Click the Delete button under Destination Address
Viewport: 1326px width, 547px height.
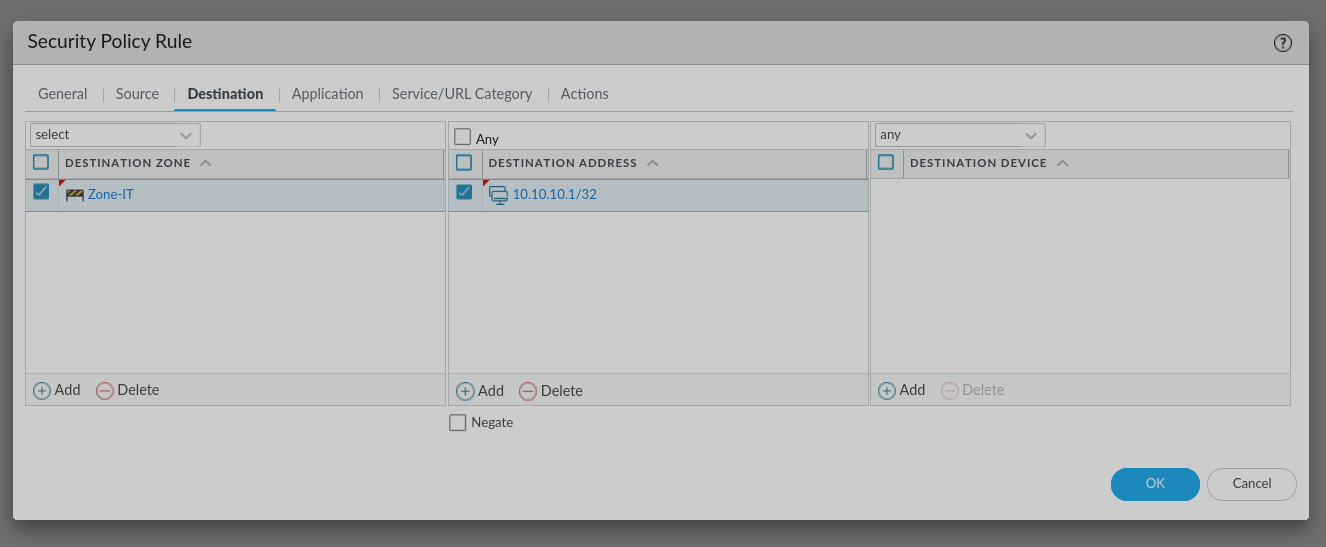coord(551,391)
